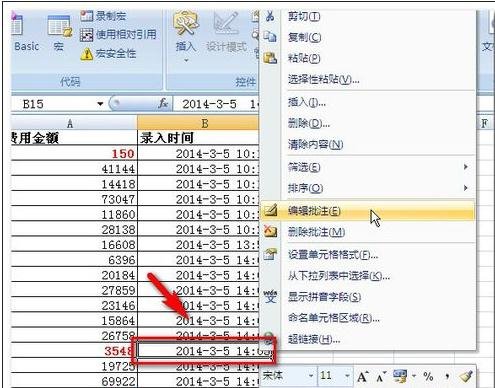This screenshot has height=388, width=495.
Task: Choose Sort (排序) menu entry
Action: click(x=368, y=188)
